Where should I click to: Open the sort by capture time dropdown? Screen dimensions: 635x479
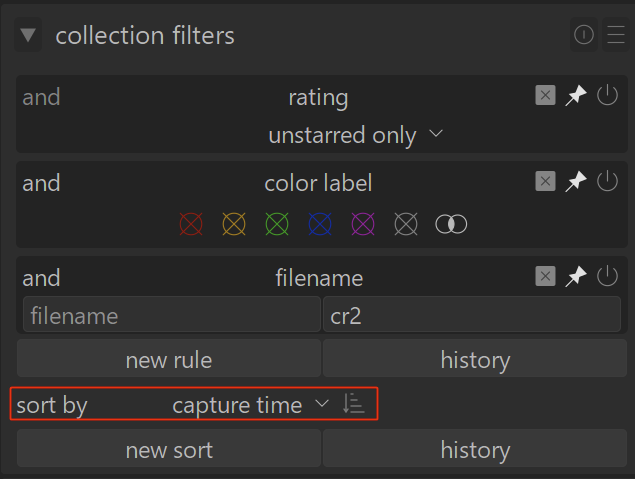coord(250,404)
